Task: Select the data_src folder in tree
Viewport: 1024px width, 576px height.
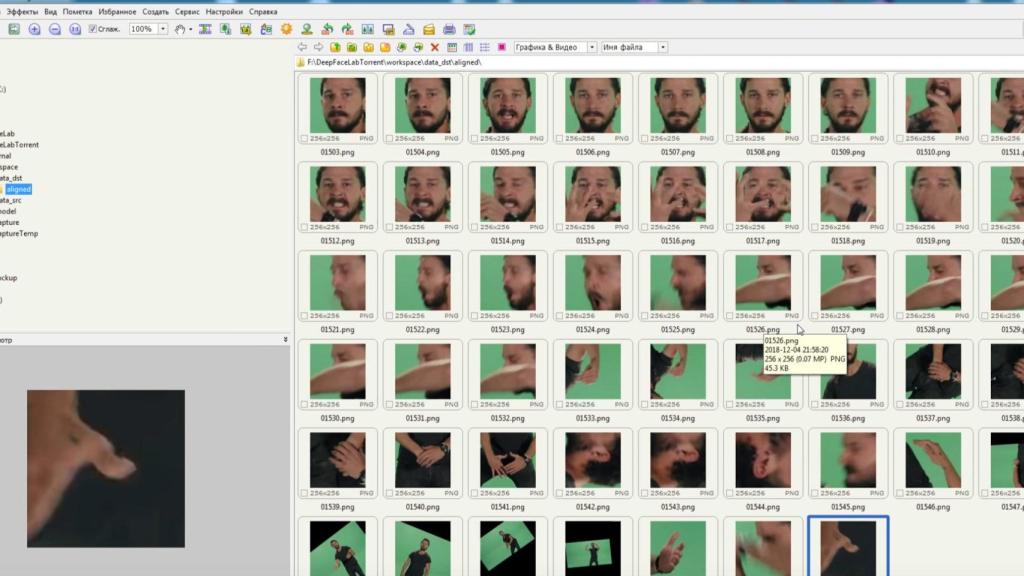Action: pos(11,200)
